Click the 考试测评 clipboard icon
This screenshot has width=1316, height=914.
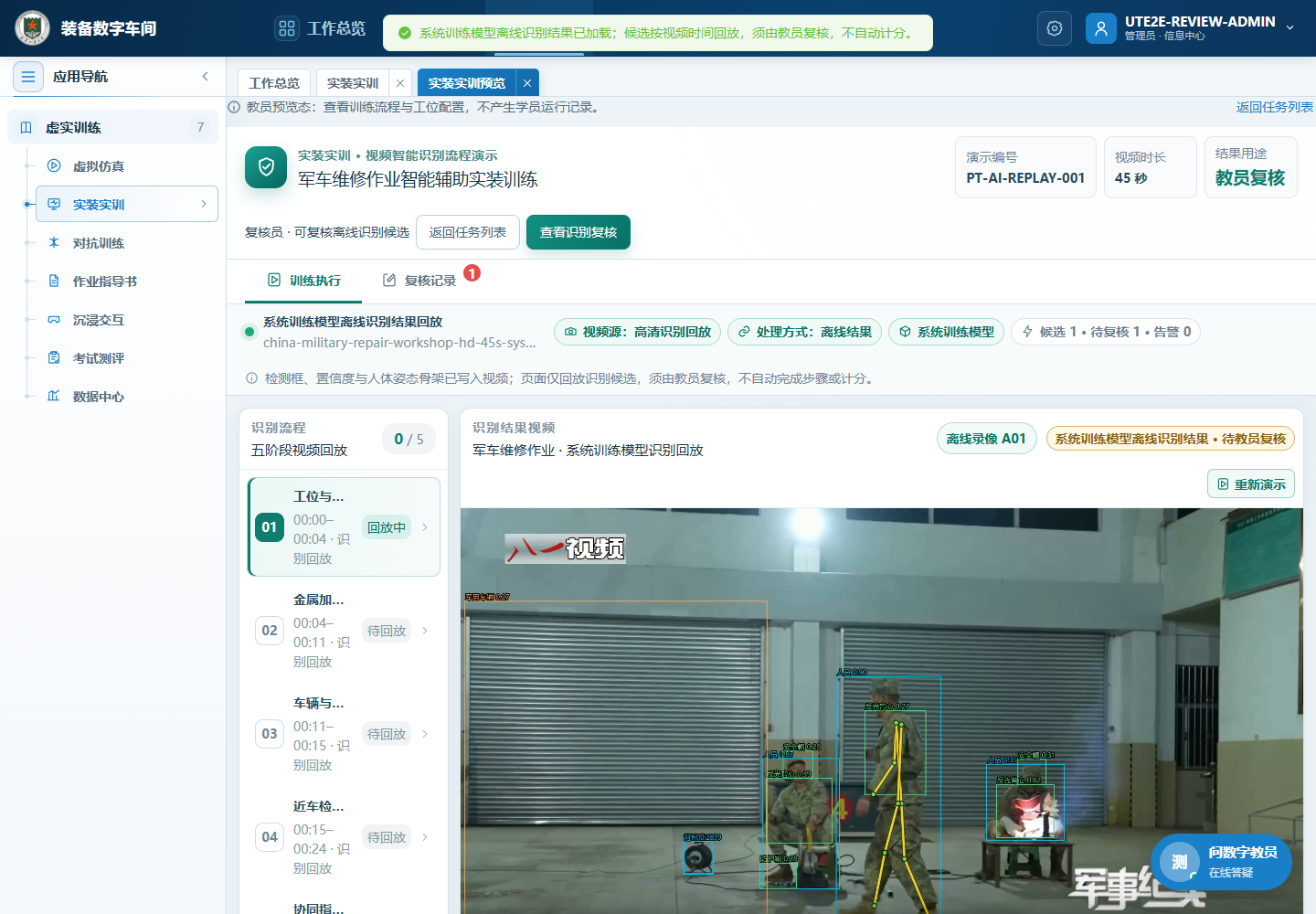[x=54, y=358]
